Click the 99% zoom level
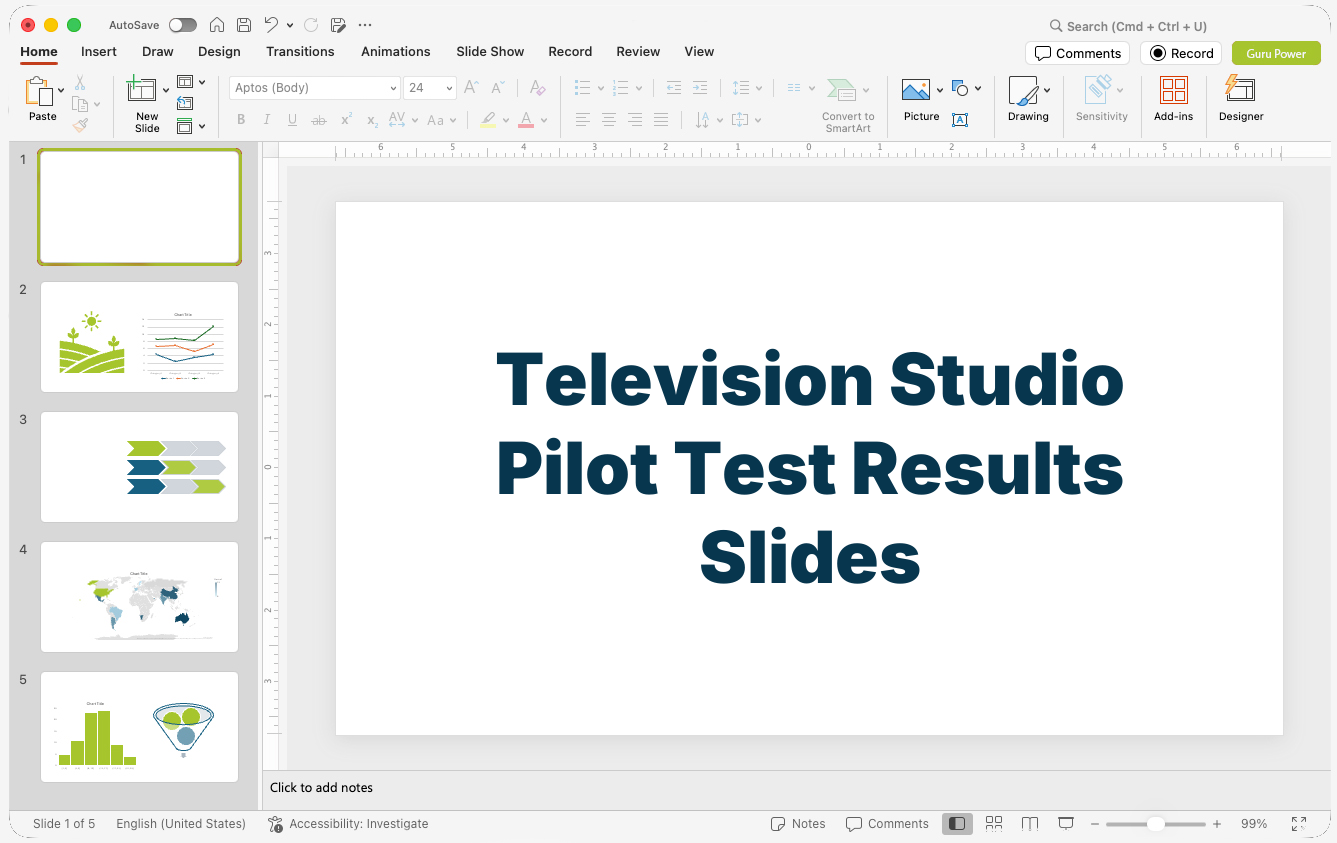The height and width of the screenshot is (843, 1337). coord(1254,824)
